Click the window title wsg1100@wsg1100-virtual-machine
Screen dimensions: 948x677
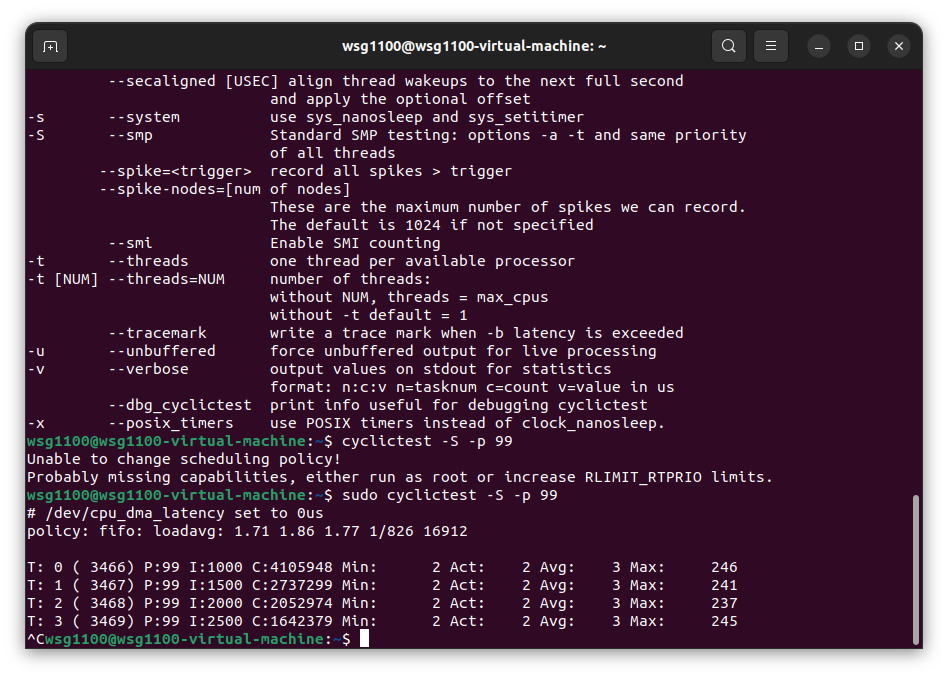(474, 46)
